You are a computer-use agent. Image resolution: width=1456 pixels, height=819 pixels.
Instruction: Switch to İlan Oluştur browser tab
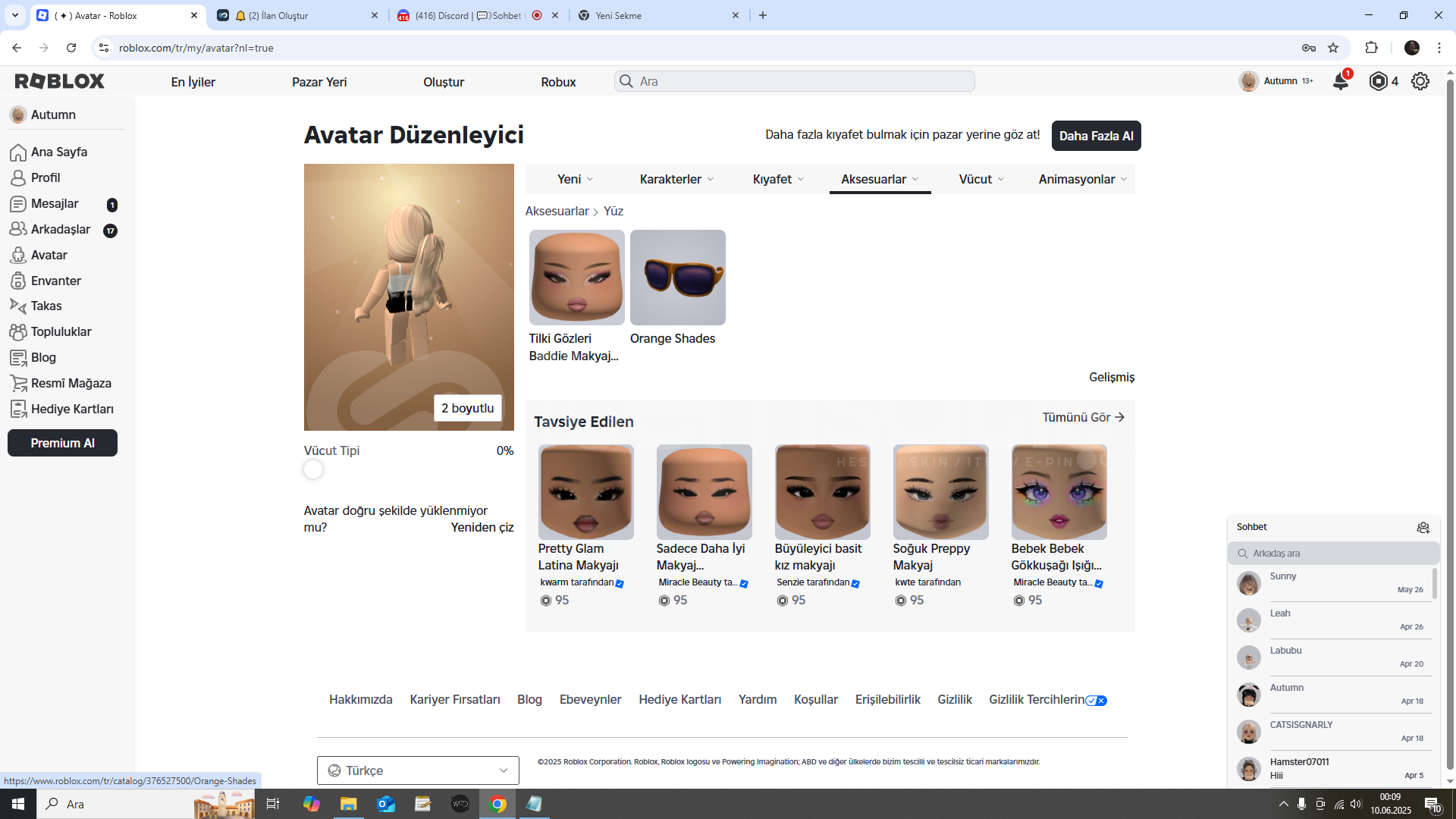pyautogui.click(x=297, y=15)
